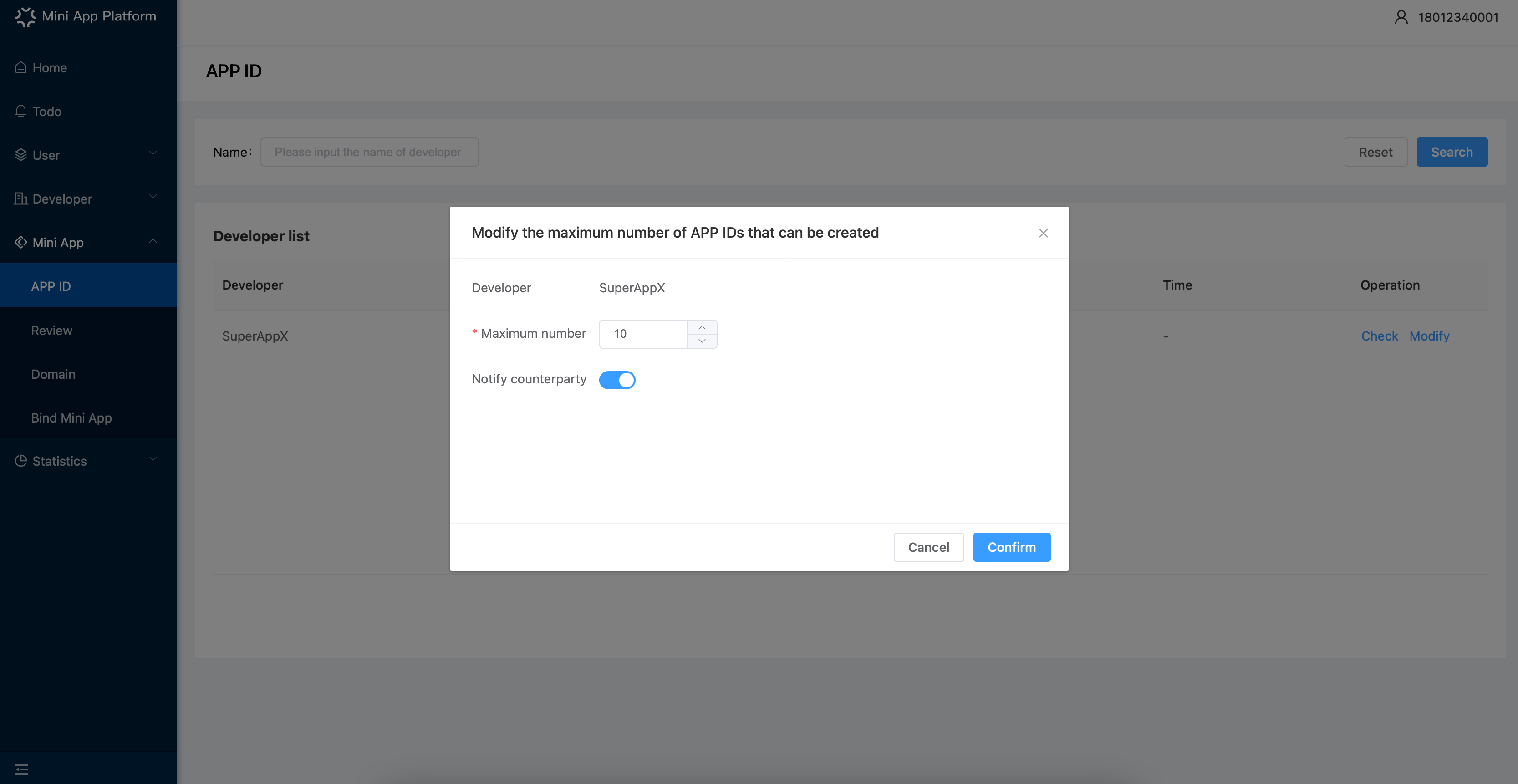
Task: Toggle the Notify counterparty switch
Action: [x=617, y=380]
